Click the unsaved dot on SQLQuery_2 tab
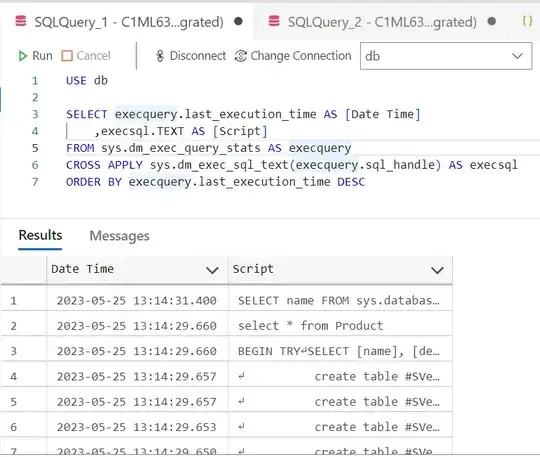This screenshot has width=540, height=457. [x=491, y=21]
